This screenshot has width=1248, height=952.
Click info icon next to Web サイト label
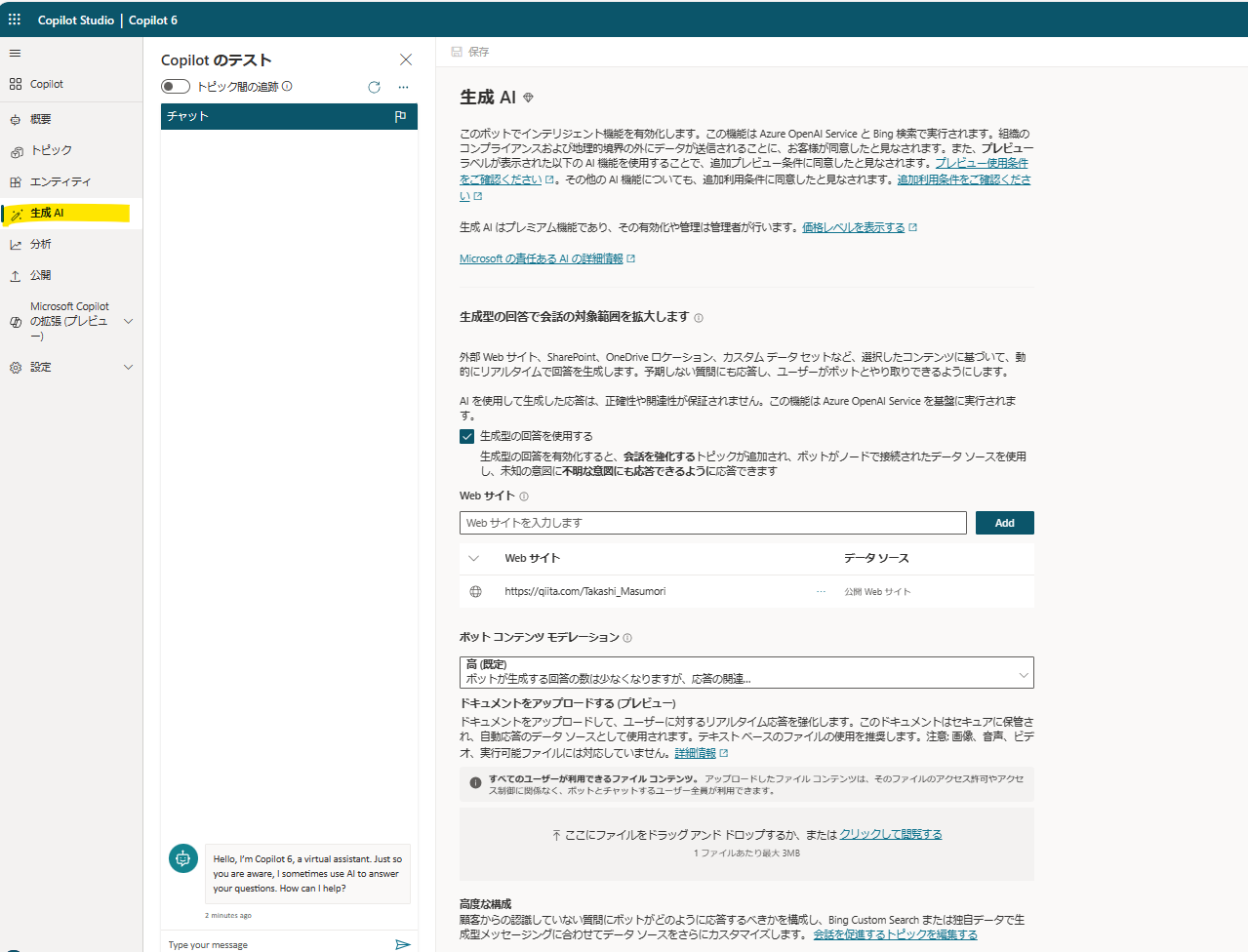(x=524, y=496)
